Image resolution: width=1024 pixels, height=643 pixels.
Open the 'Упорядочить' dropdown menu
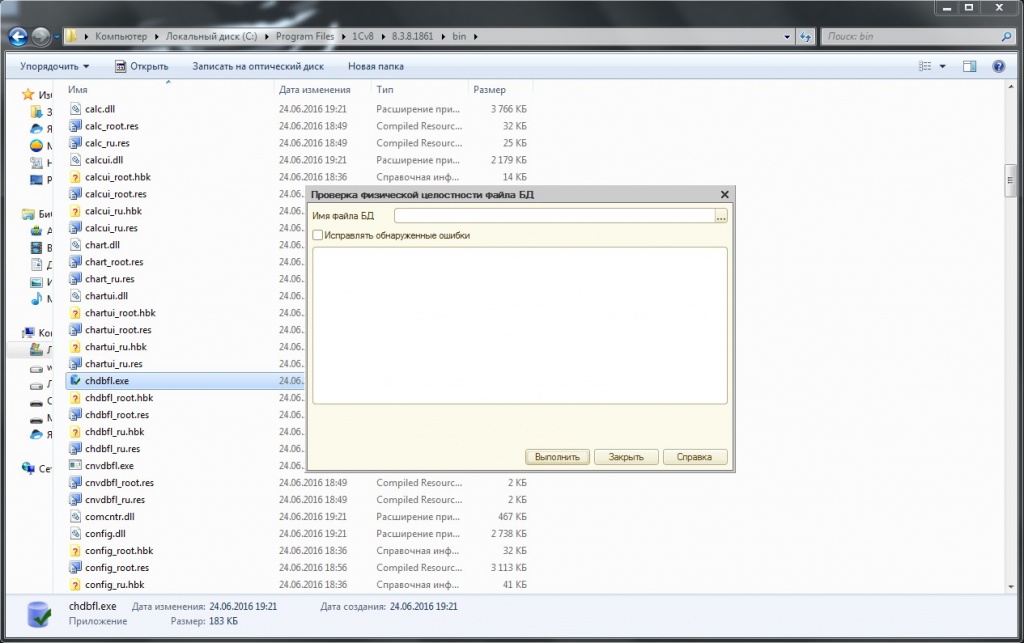coord(54,66)
